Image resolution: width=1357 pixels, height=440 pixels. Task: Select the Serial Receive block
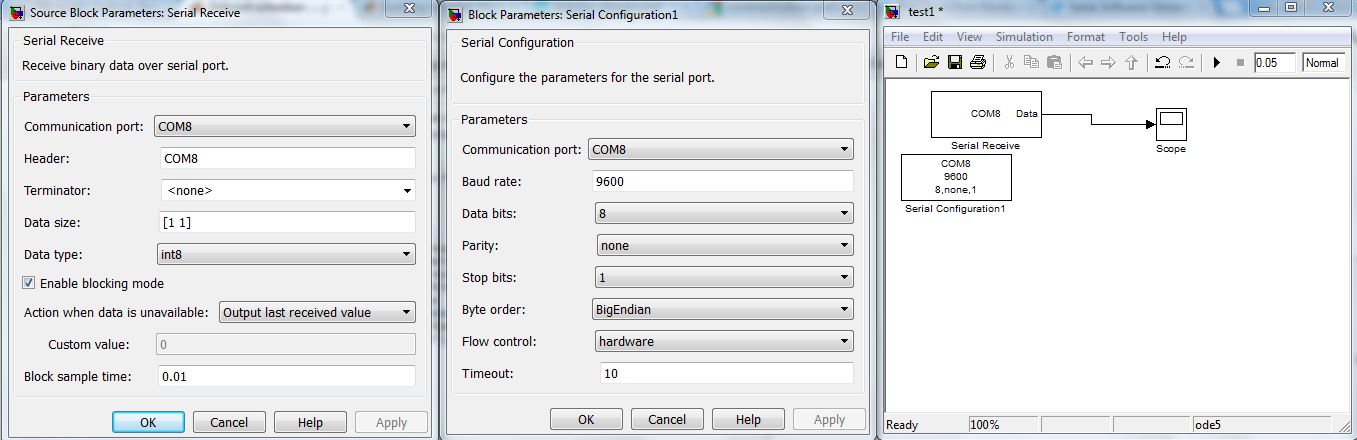point(986,114)
